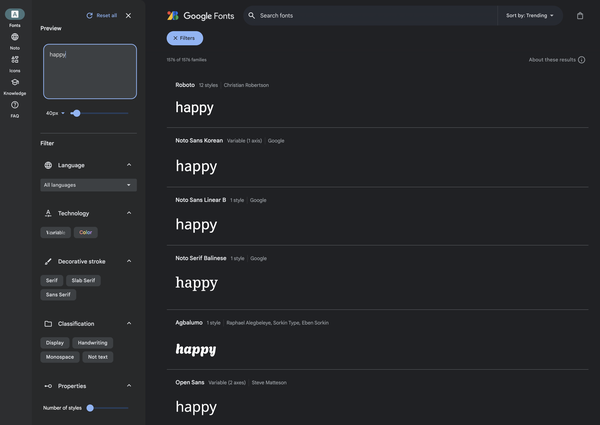
Task: Open the Open Sans font family
Action: [x=190, y=382]
